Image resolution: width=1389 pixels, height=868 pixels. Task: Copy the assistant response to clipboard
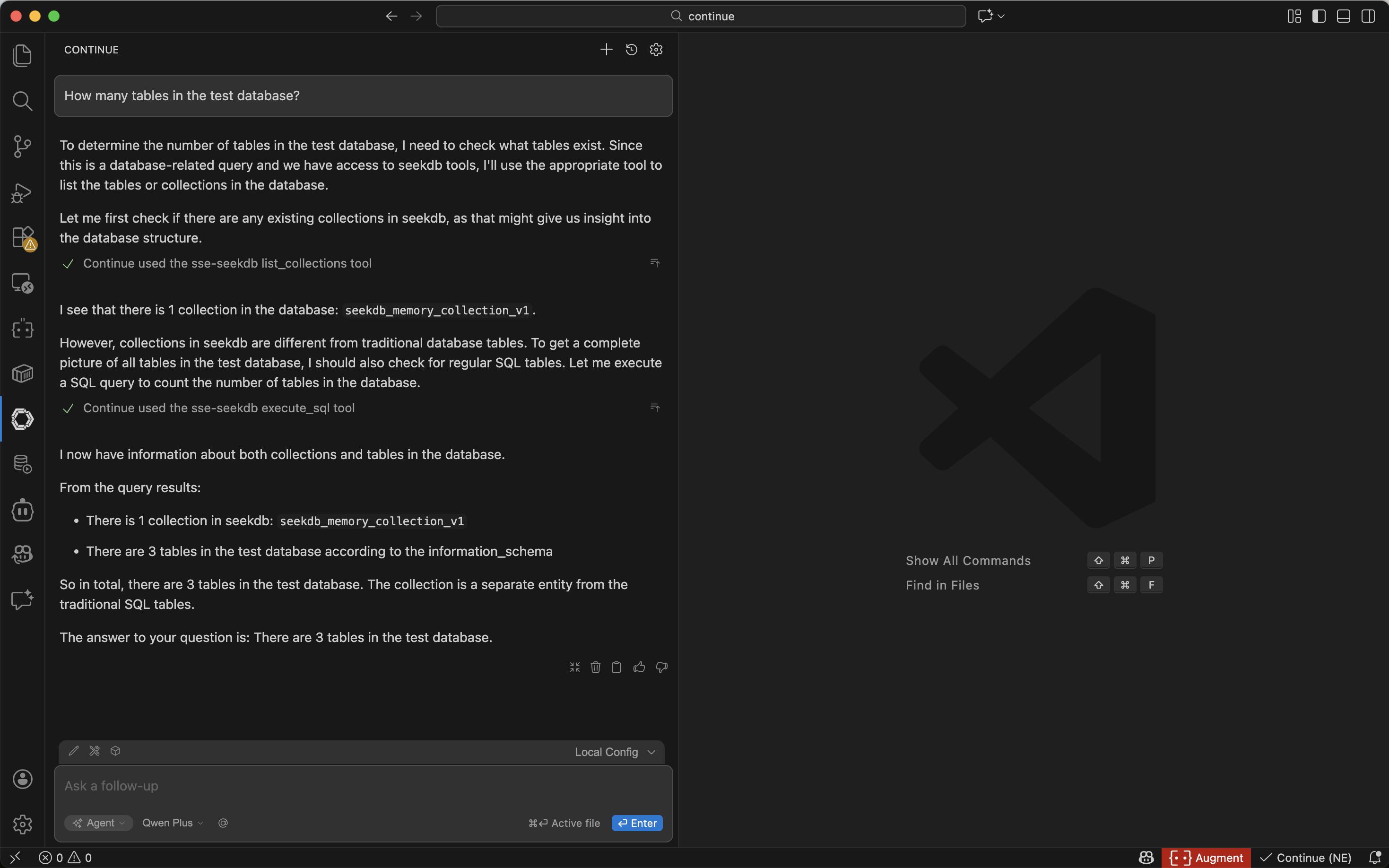(616, 667)
